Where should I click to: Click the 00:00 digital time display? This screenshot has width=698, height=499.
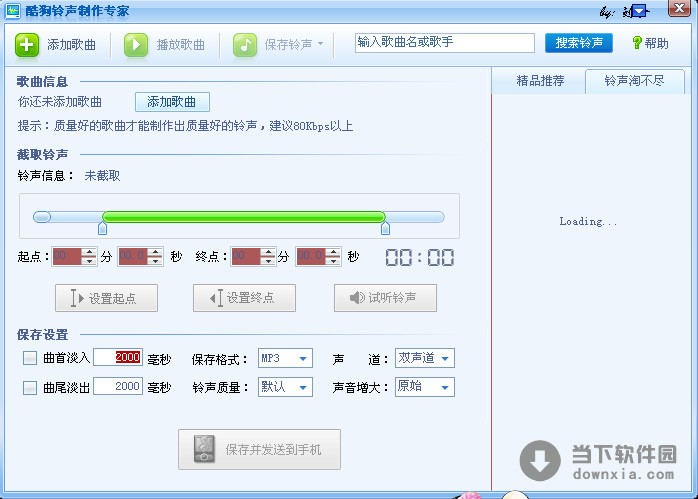coord(419,257)
